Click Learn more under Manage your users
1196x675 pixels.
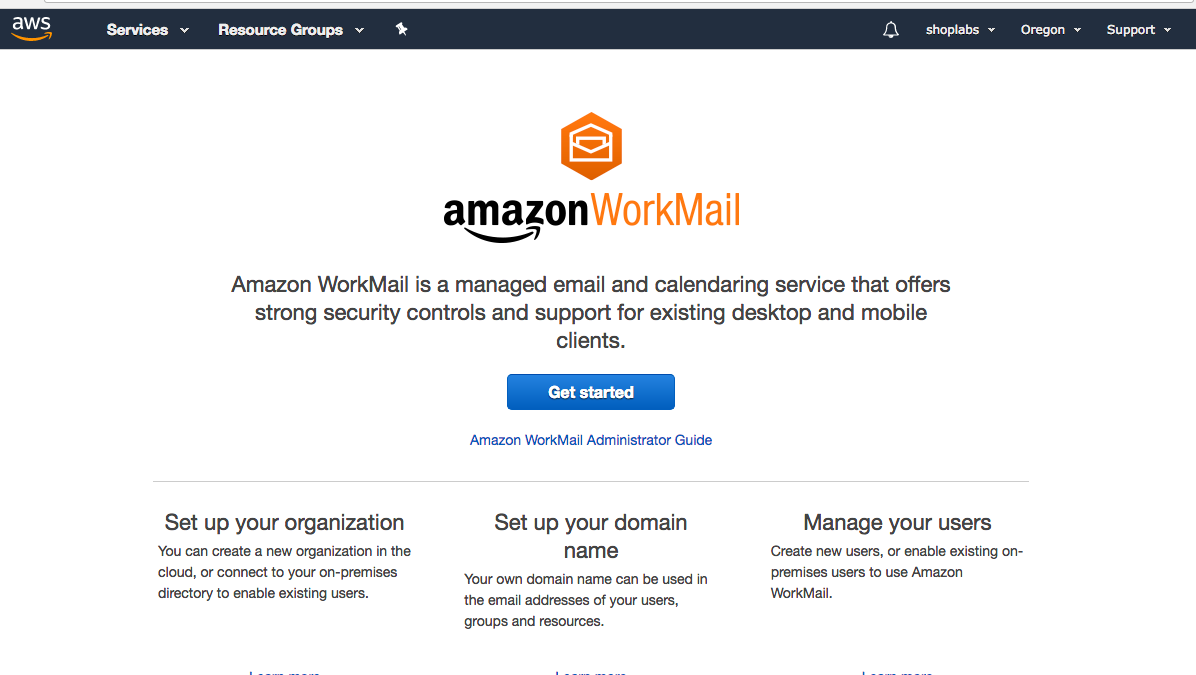coord(897,672)
